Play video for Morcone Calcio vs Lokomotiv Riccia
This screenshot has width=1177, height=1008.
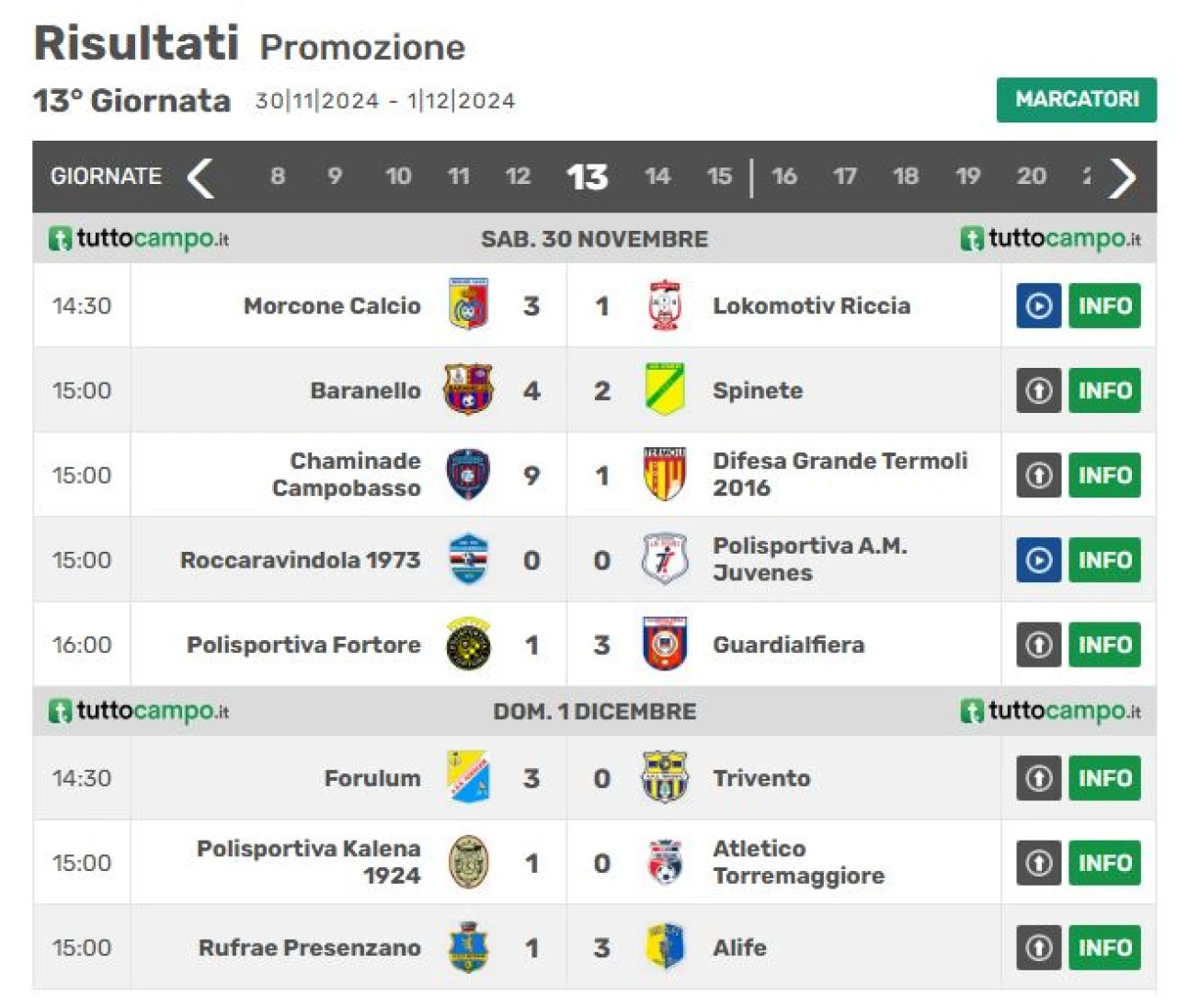coord(1038,306)
